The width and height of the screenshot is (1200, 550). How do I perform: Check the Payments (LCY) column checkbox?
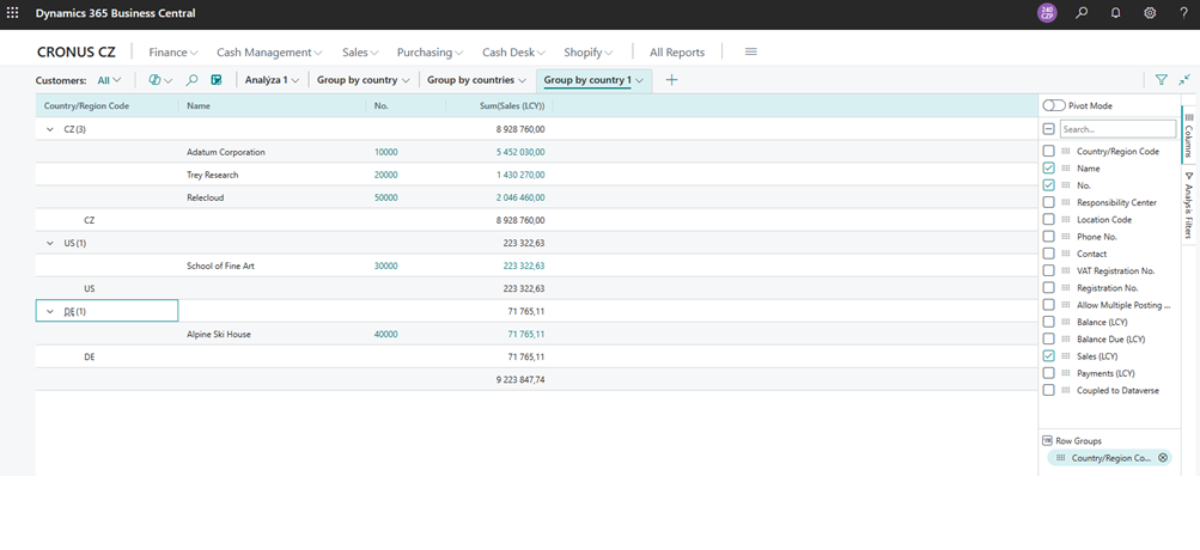(1048, 373)
